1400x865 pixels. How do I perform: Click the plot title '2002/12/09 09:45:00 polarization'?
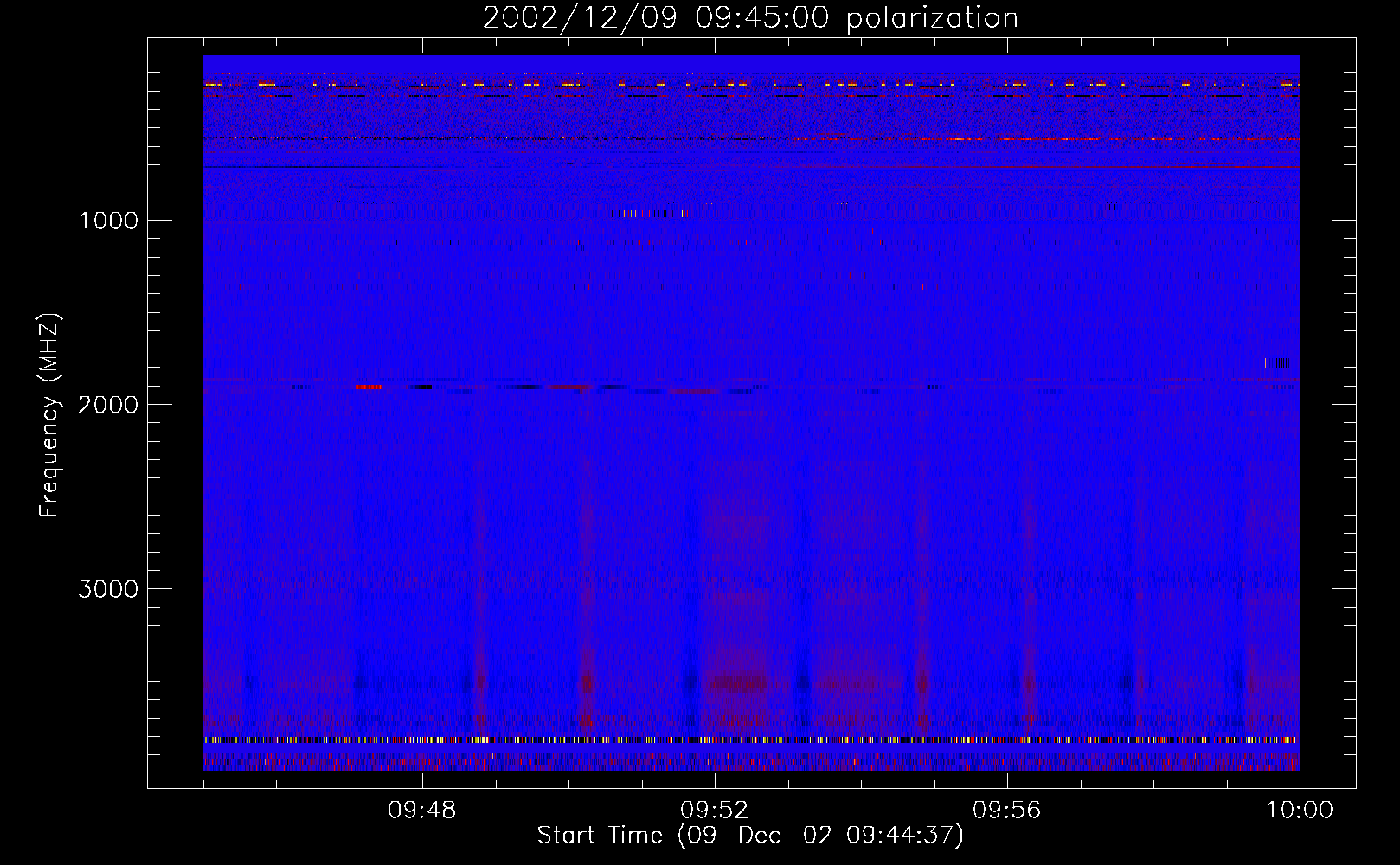[750, 18]
